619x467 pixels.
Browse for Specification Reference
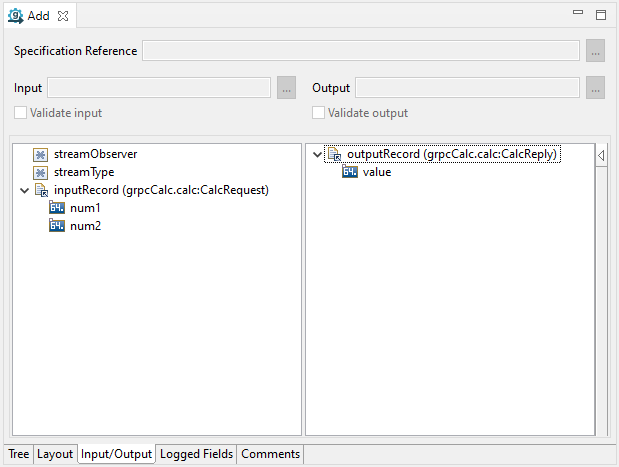595,51
